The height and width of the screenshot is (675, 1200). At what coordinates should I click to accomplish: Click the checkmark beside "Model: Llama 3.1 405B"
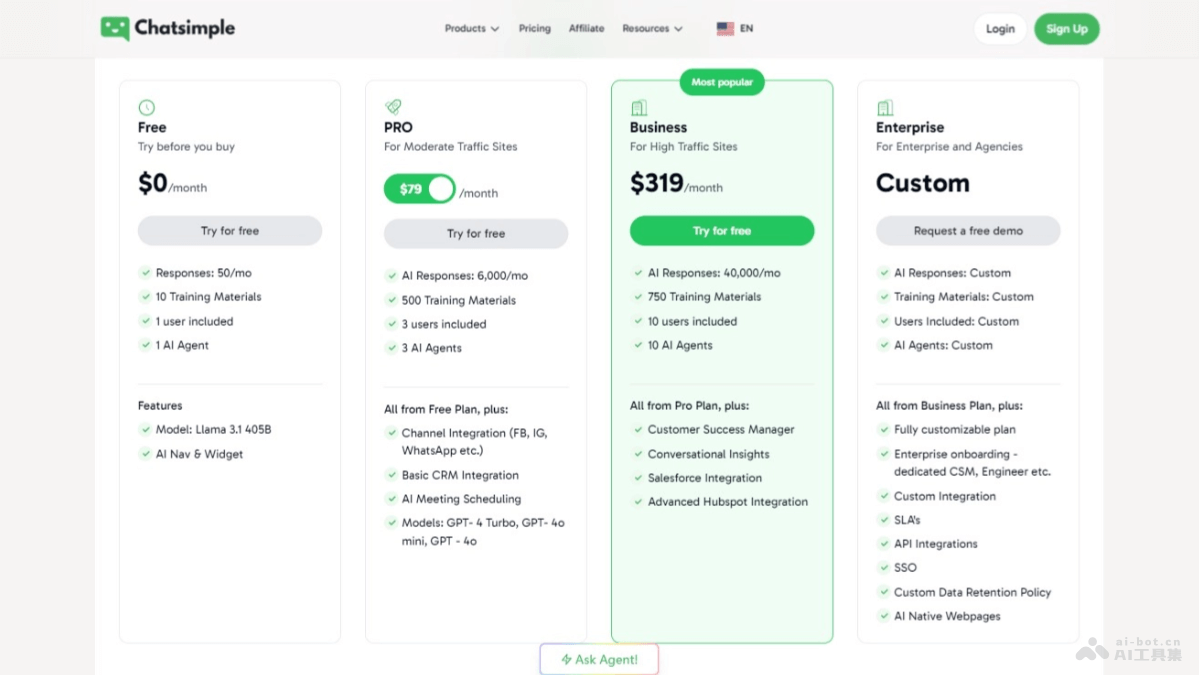tap(146, 430)
